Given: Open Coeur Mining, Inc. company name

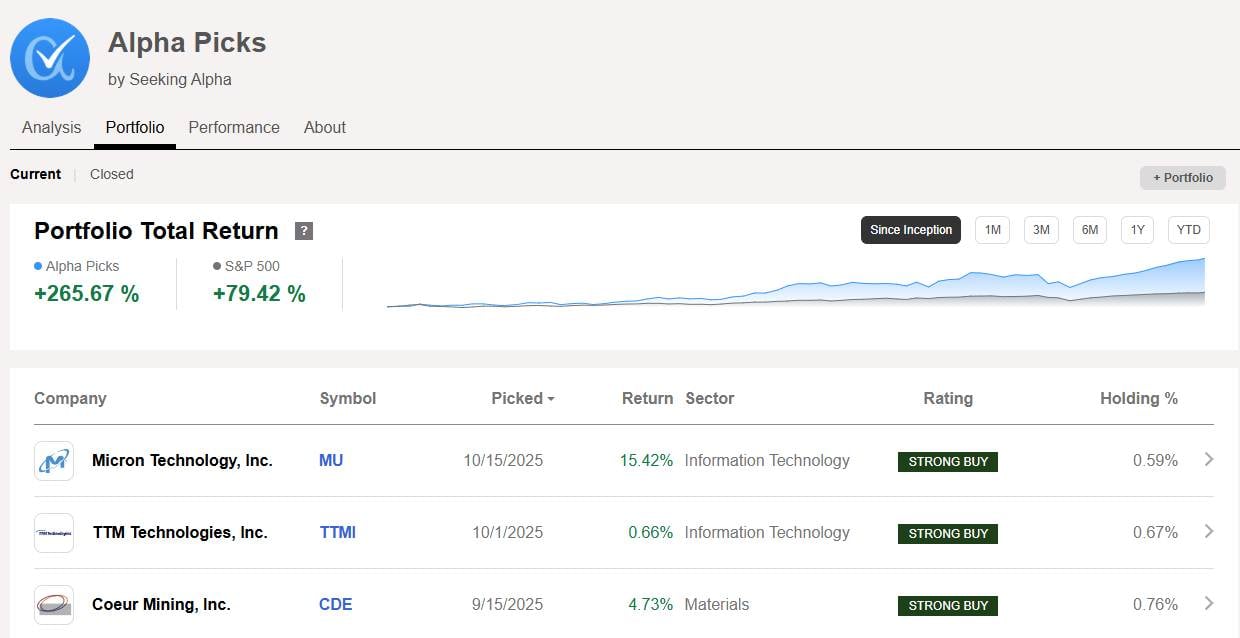Looking at the screenshot, I should 161,605.
